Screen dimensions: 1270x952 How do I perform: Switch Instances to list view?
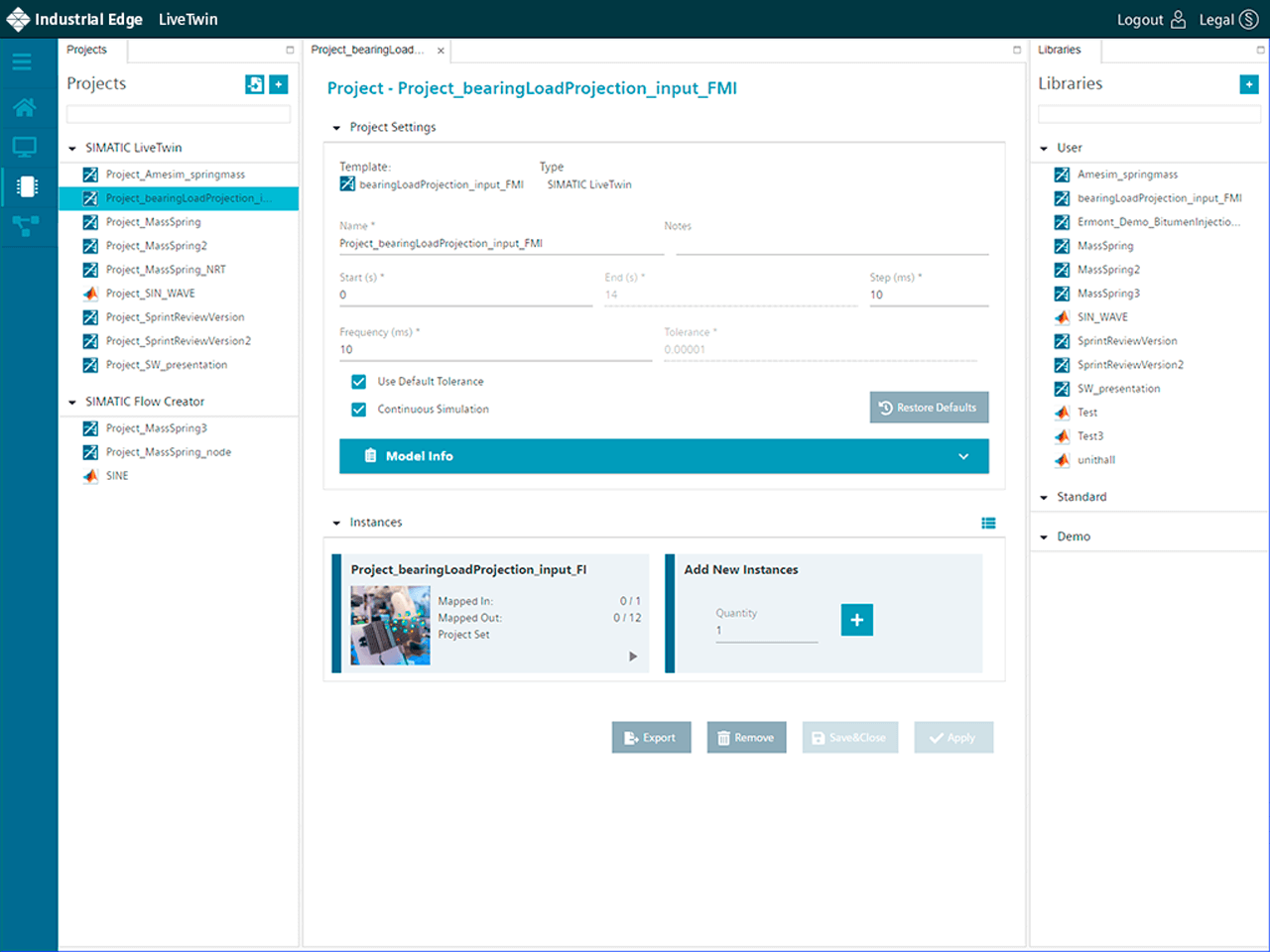pyautogui.click(x=988, y=523)
